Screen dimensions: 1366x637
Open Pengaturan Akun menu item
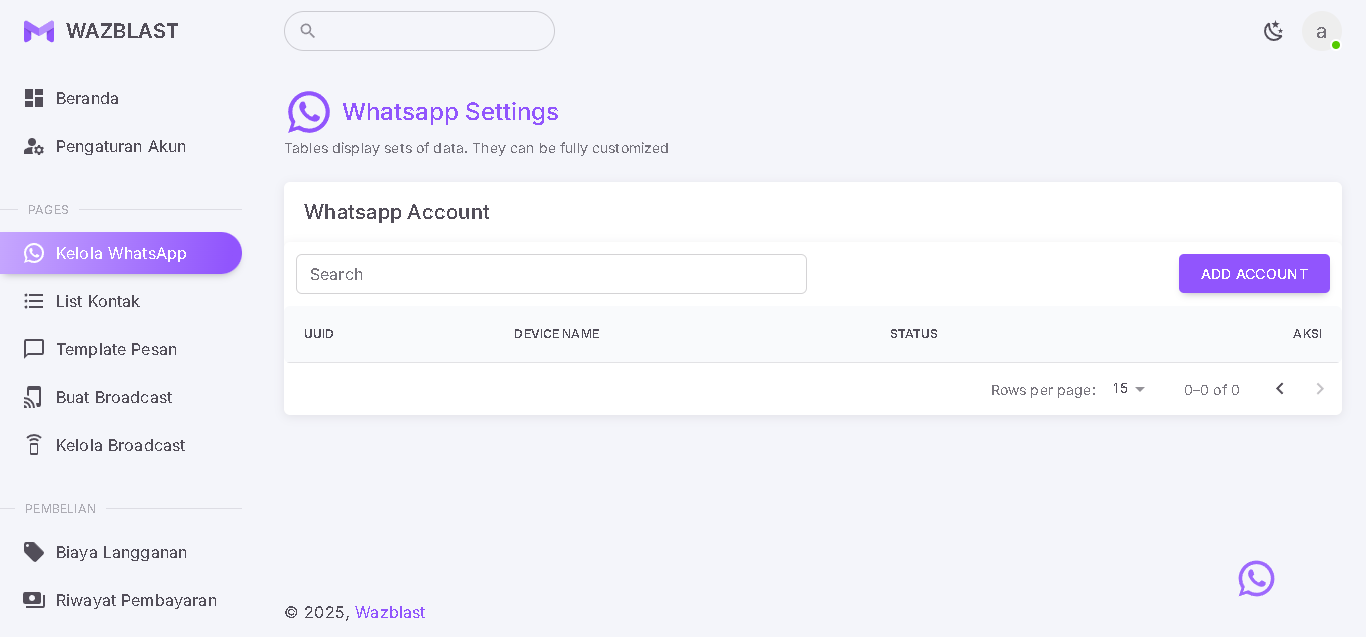click(121, 146)
